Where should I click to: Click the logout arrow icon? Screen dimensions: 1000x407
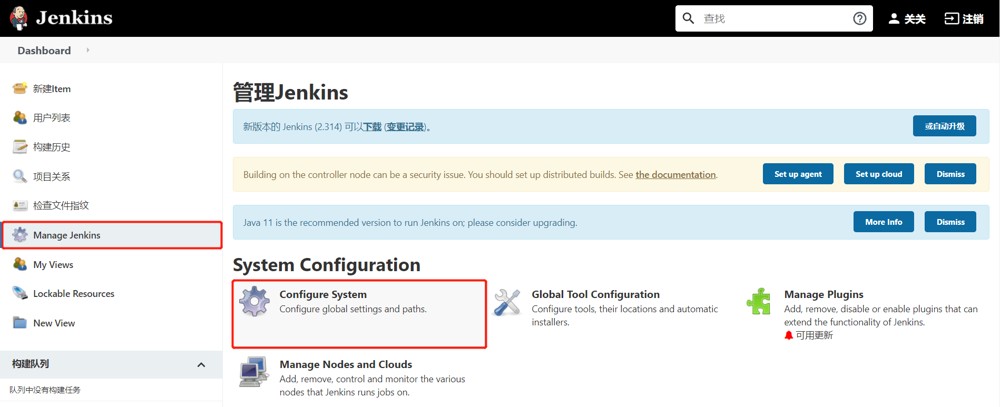tap(952, 18)
